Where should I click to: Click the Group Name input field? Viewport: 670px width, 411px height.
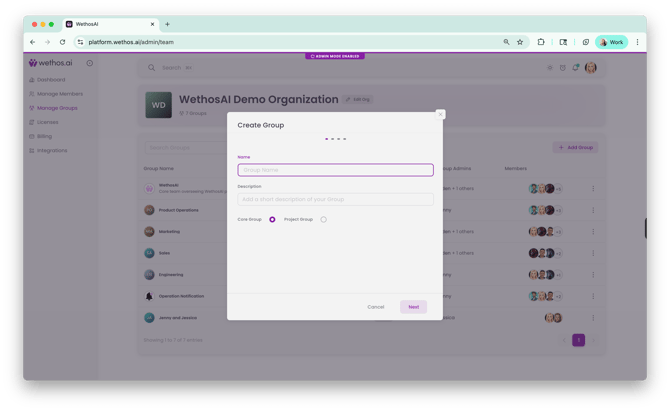[335, 170]
